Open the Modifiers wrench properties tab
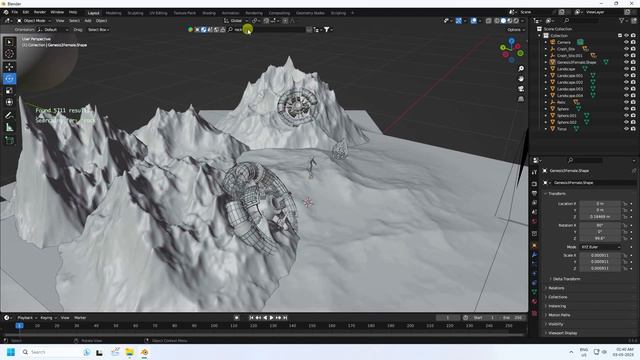The height and width of the screenshot is (360, 640). pyautogui.click(x=534, y=255)
